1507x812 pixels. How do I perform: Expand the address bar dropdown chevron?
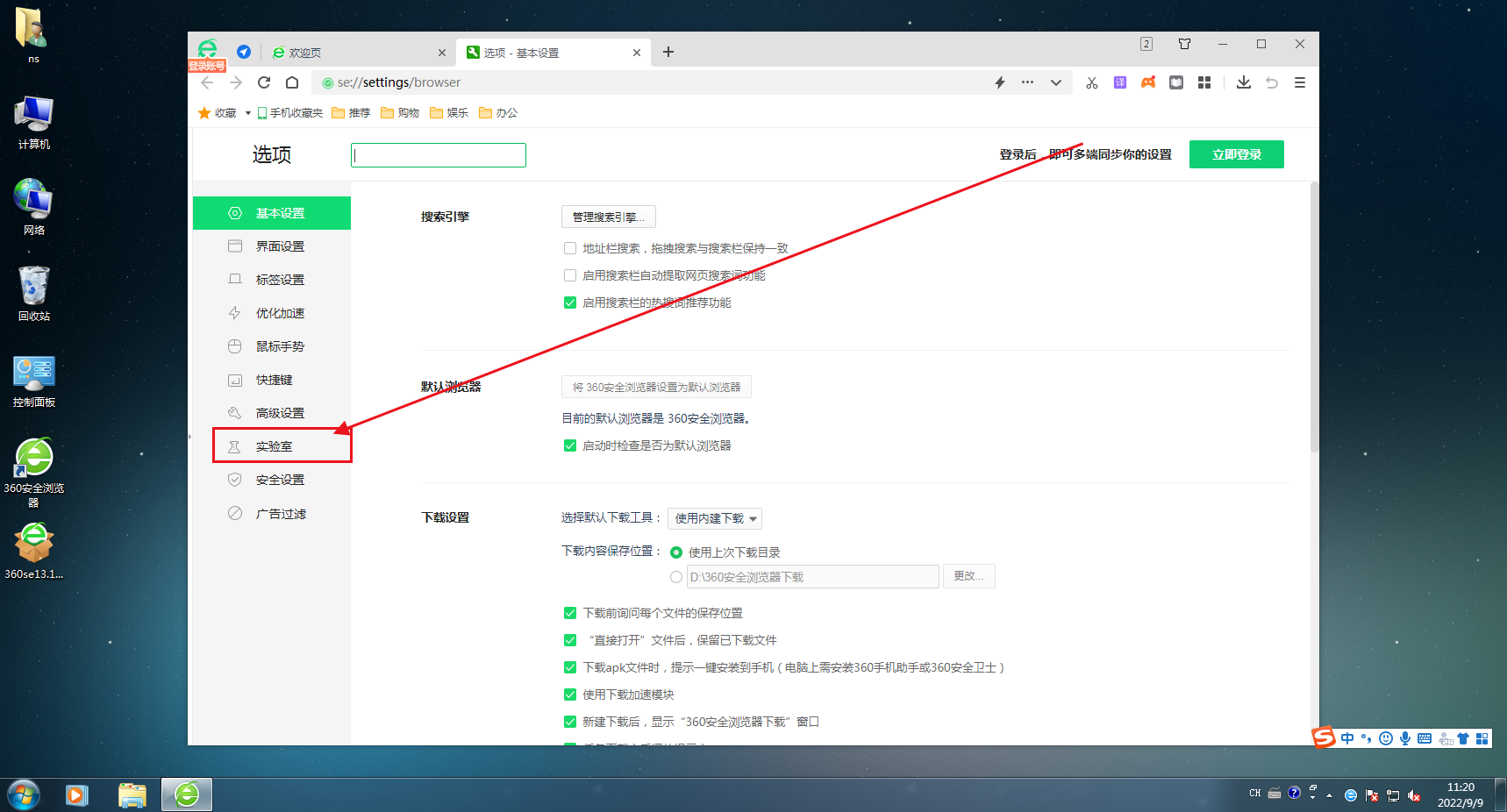pyautogui.click(x=1056, y=82)
